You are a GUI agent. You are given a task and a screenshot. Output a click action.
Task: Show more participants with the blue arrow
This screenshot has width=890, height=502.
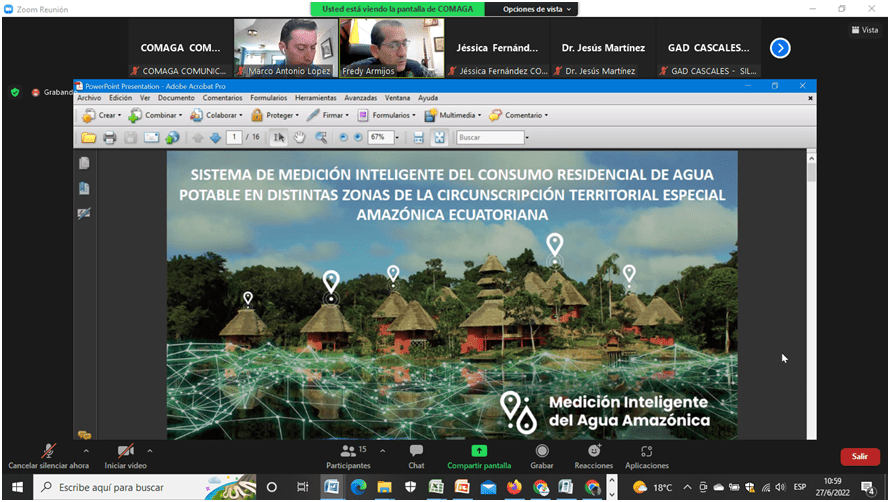pos(780,47)
